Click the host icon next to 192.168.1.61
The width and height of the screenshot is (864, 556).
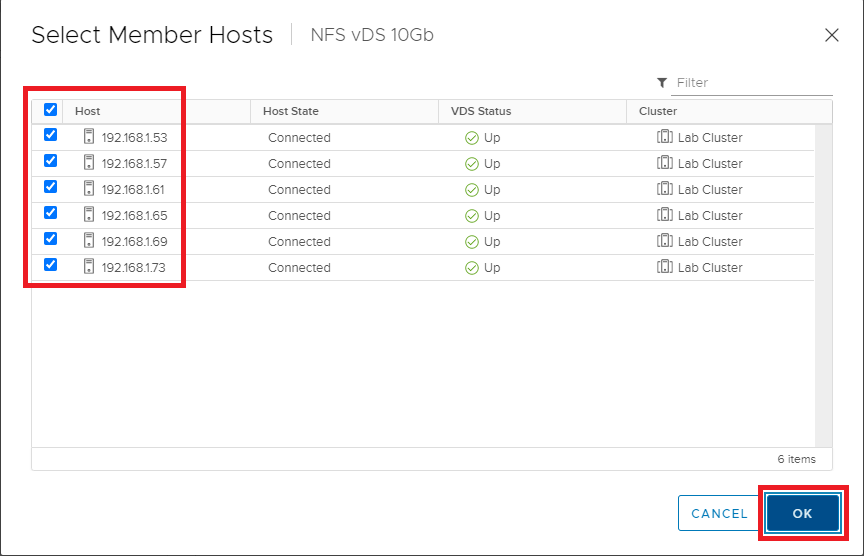89,189
